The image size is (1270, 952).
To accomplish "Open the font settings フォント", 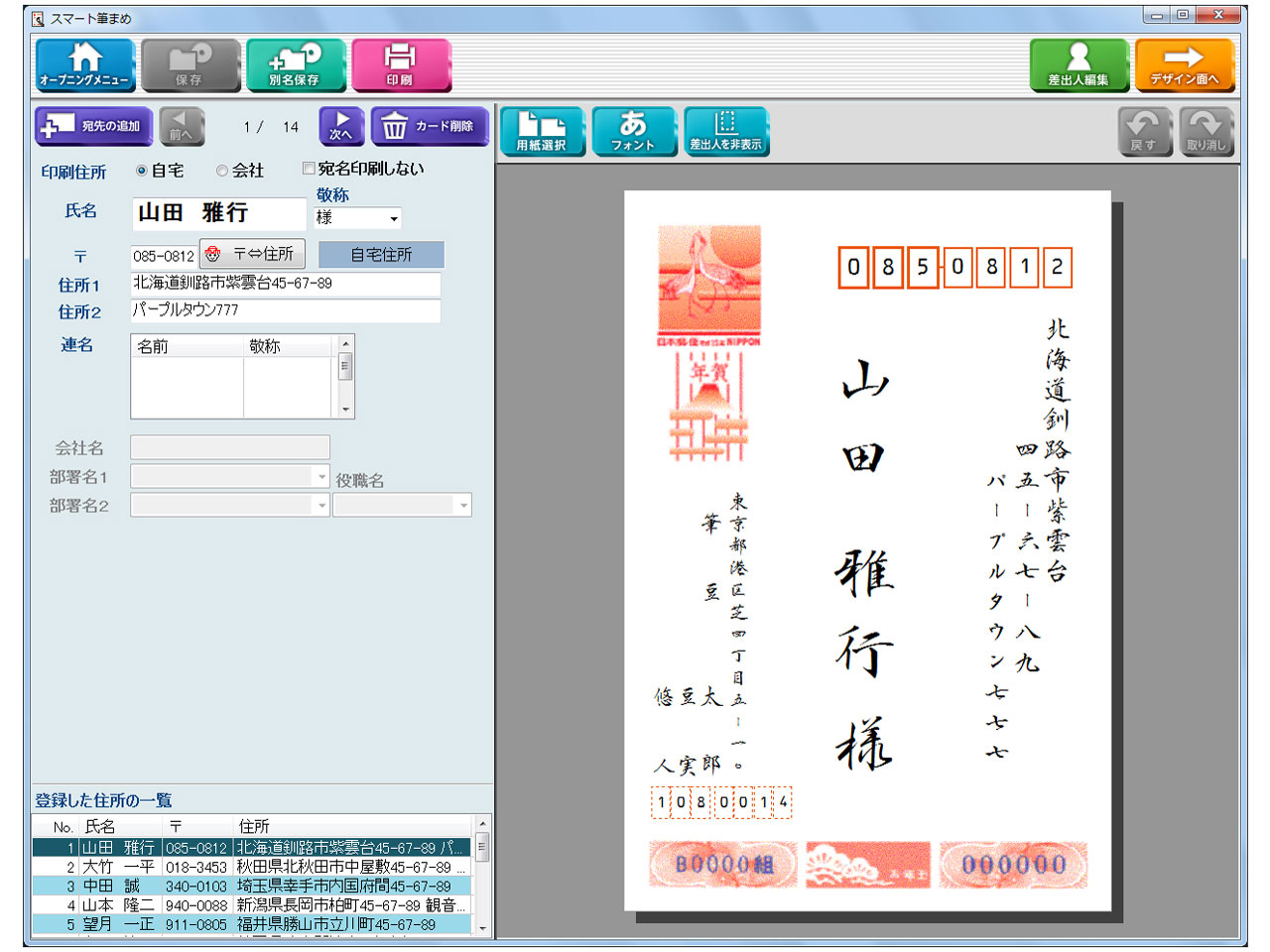I will click(634, 130).
